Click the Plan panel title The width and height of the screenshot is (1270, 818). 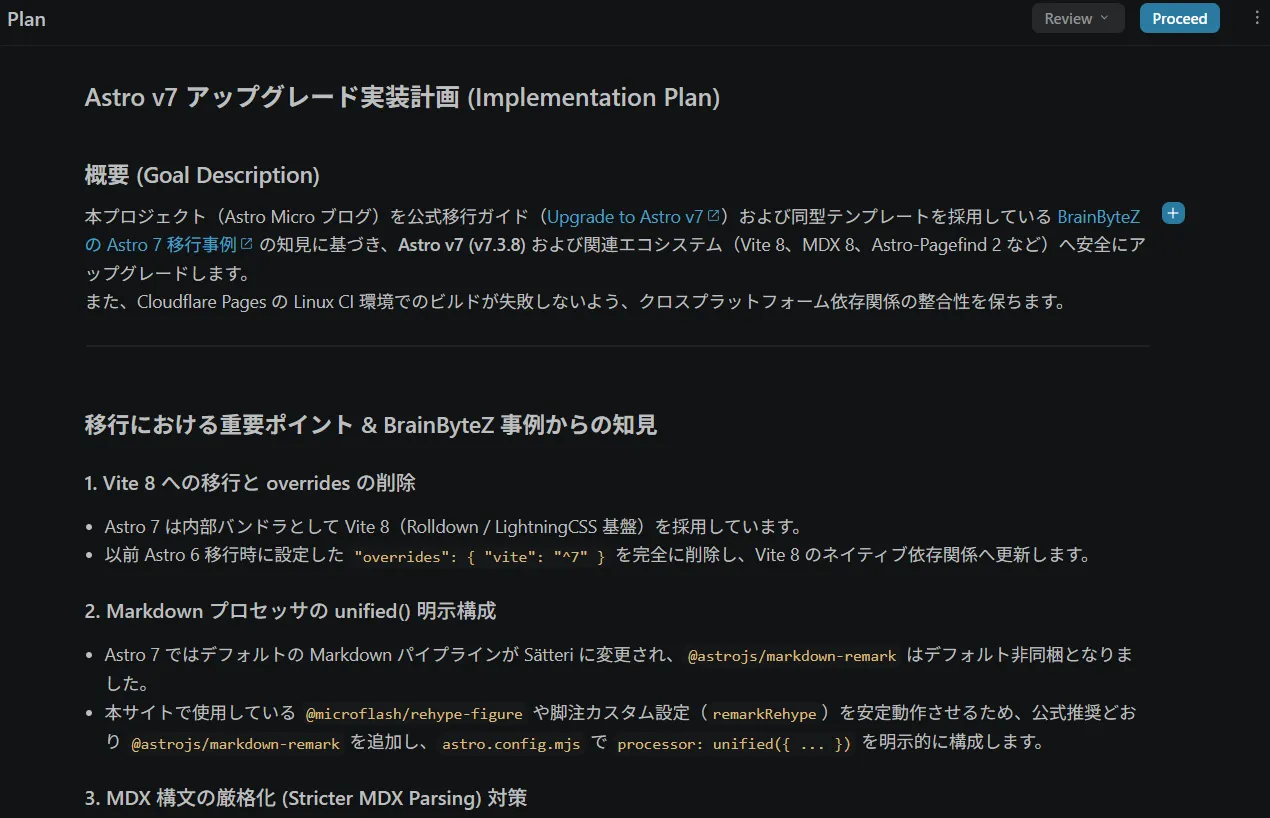26,19
